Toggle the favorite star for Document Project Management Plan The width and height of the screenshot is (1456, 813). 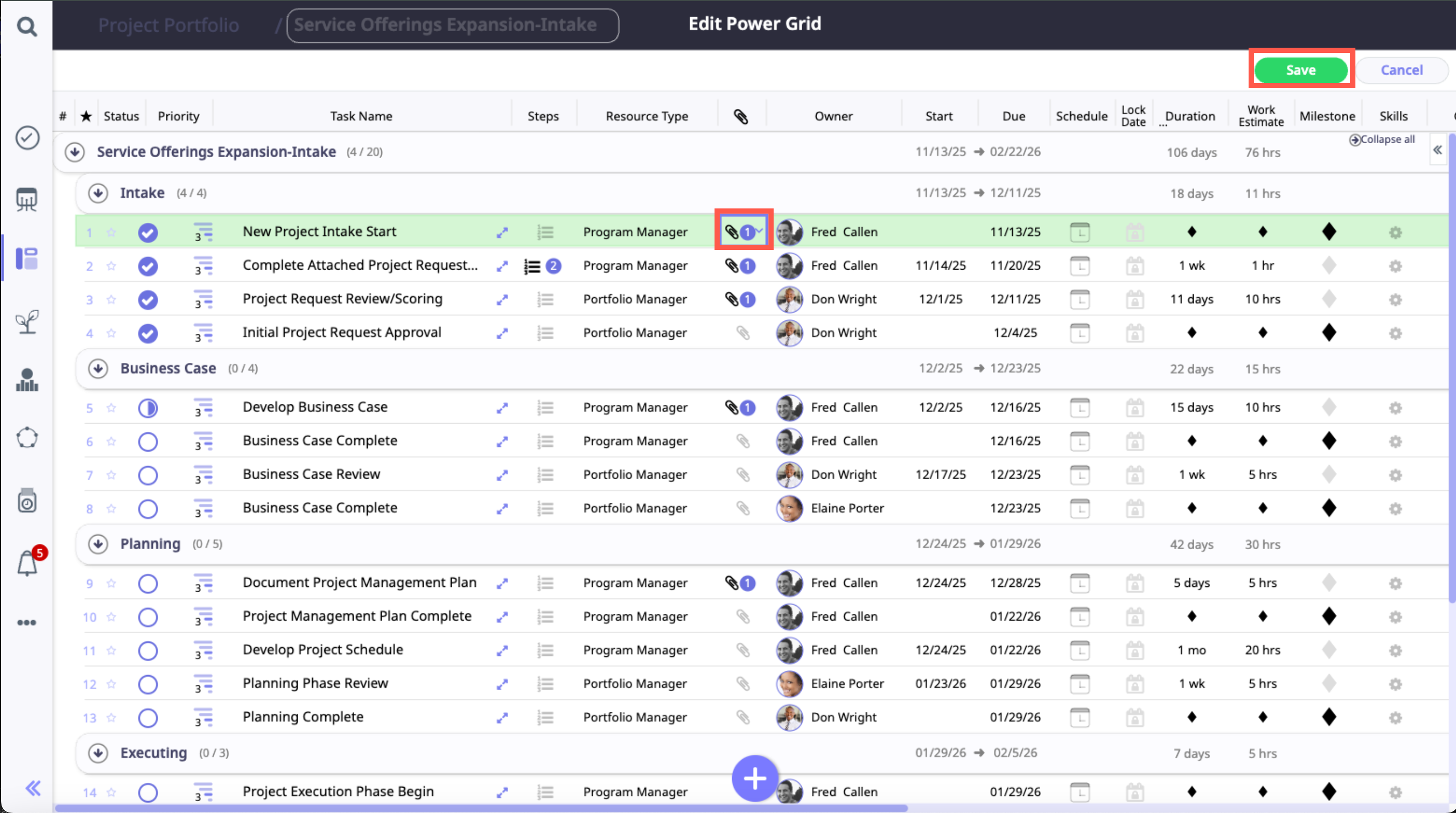[x=111, y=583]
